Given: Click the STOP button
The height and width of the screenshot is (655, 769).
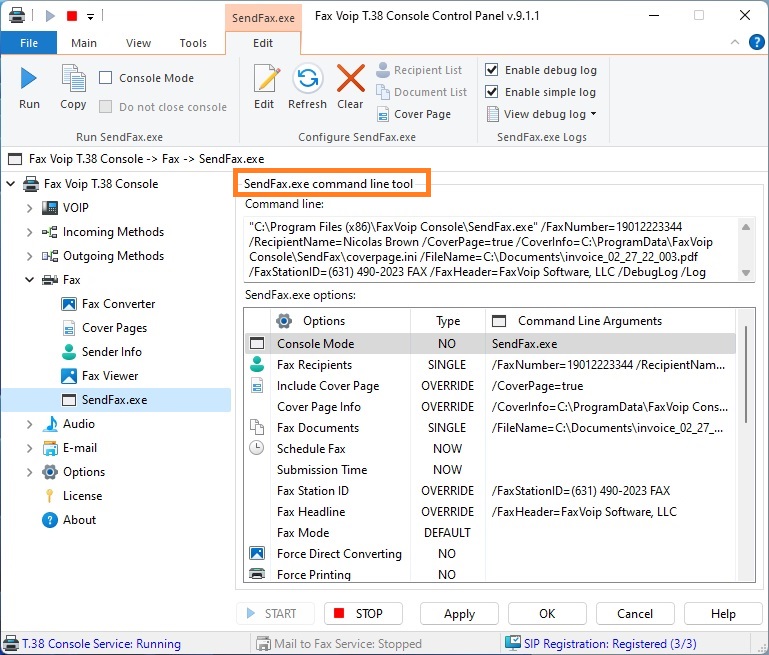Looking at the screenshot, I should (x=363, y=614).
